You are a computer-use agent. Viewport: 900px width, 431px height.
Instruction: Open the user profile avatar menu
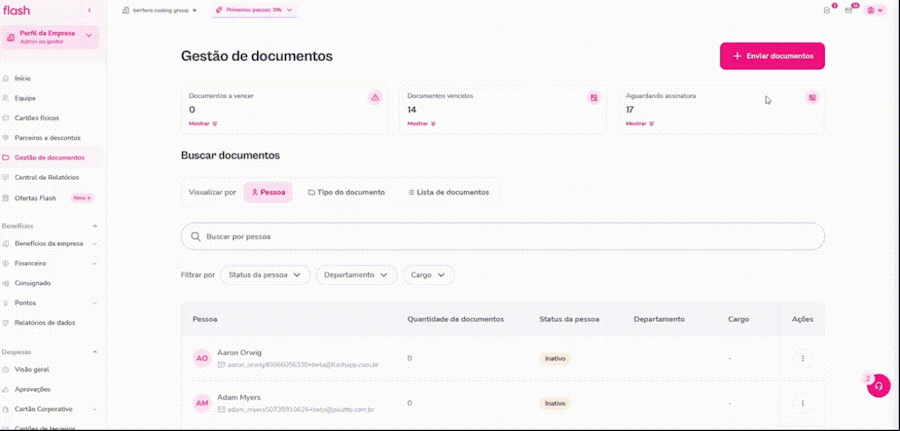[875, 10]
